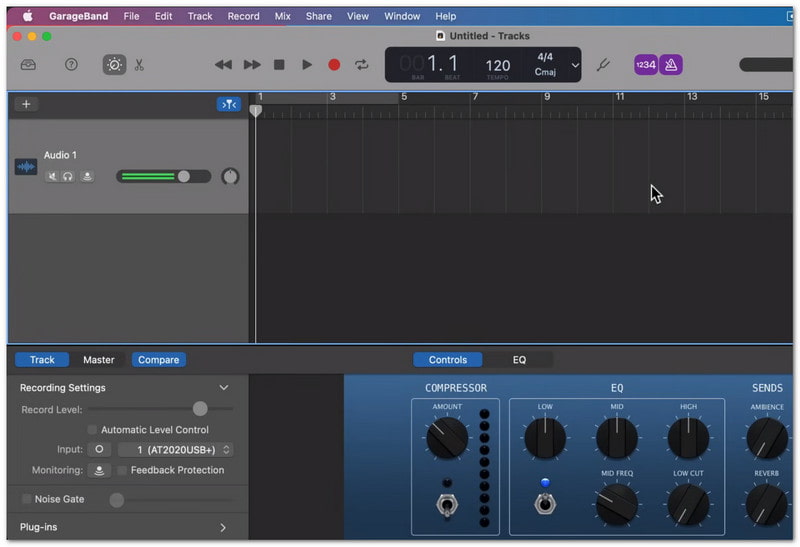Open the Library panel icon
This screenshot has width=800, height=547.
pyautogui.click(x=28, y=65)
